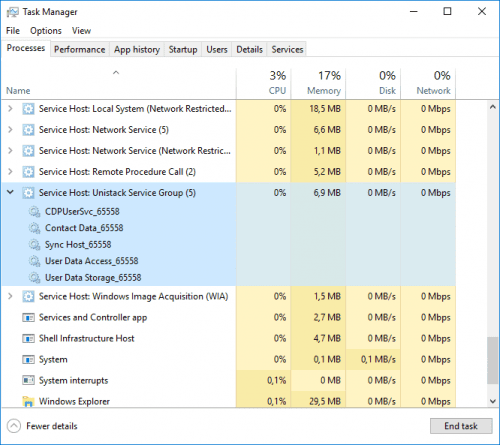Screen dimensions: 500x445
Task: Click the icon beside the System process
Action: pos(28,360)
